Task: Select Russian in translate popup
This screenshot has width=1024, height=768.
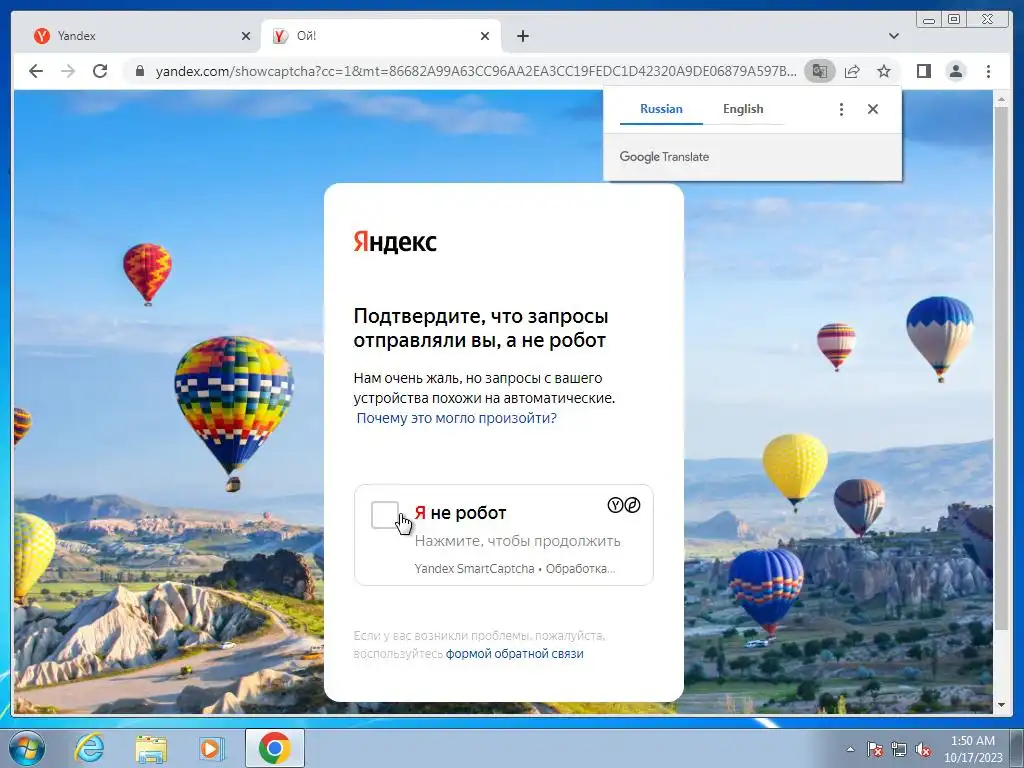Action: [x=661, y=109]
